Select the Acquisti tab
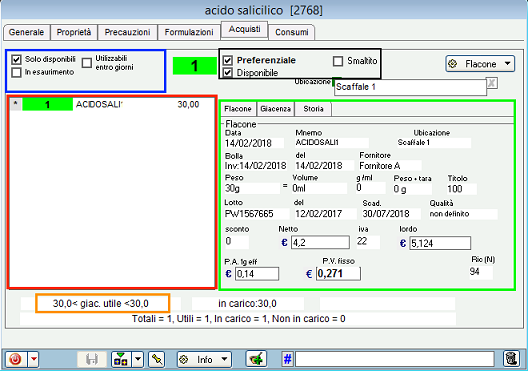Screen dimensions: 528x371 [x=244, y=29]
